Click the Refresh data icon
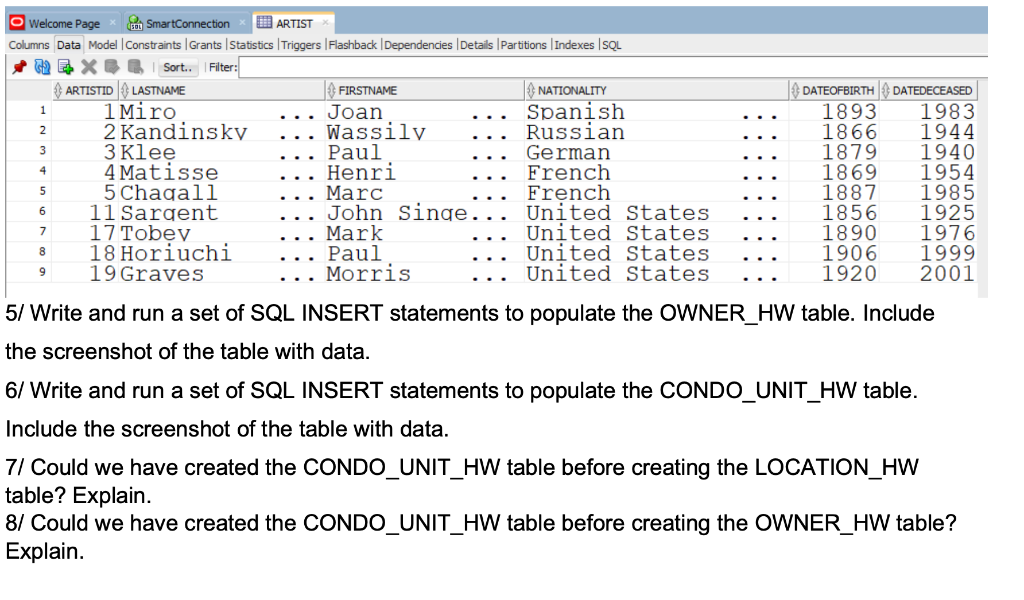The image size is (1024, 600). tap(42, 67)
